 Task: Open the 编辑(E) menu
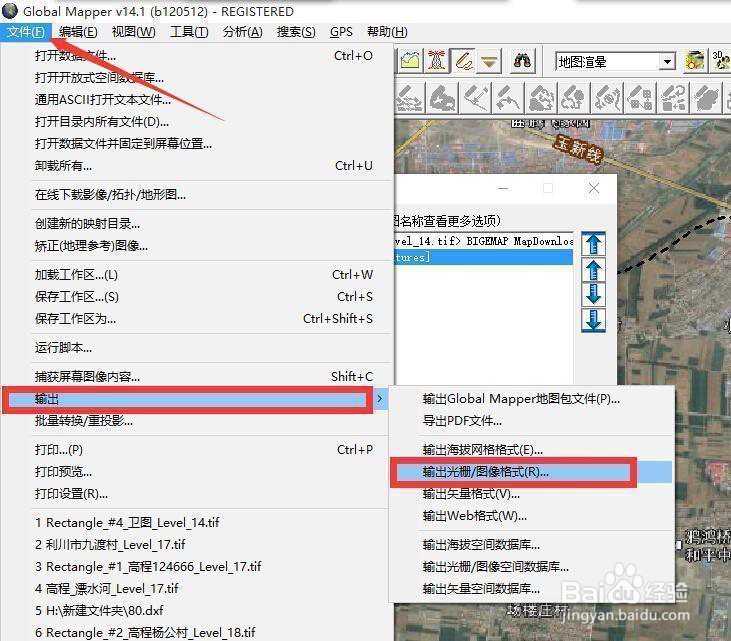click(78, 32)
